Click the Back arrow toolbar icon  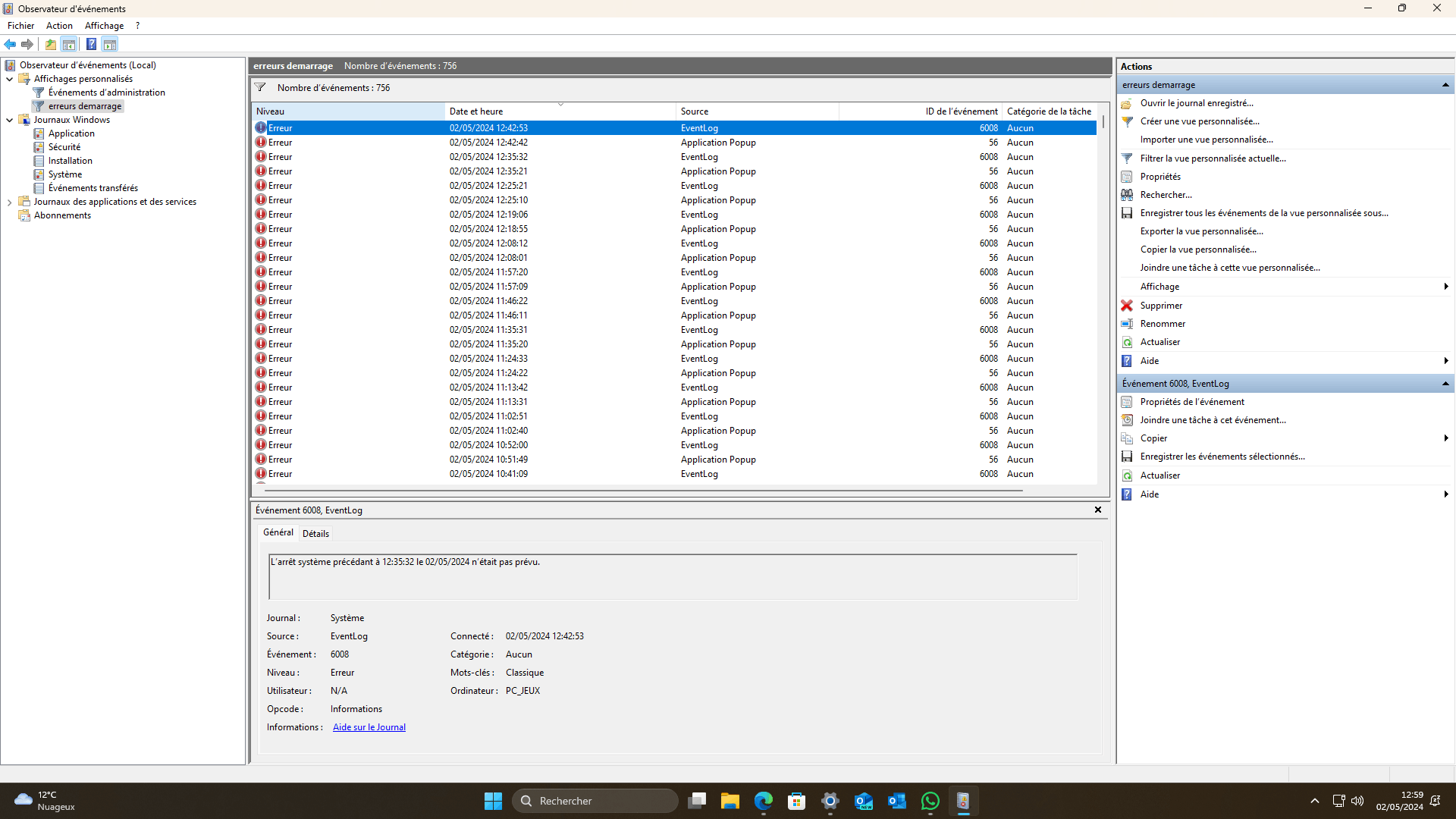11,44
